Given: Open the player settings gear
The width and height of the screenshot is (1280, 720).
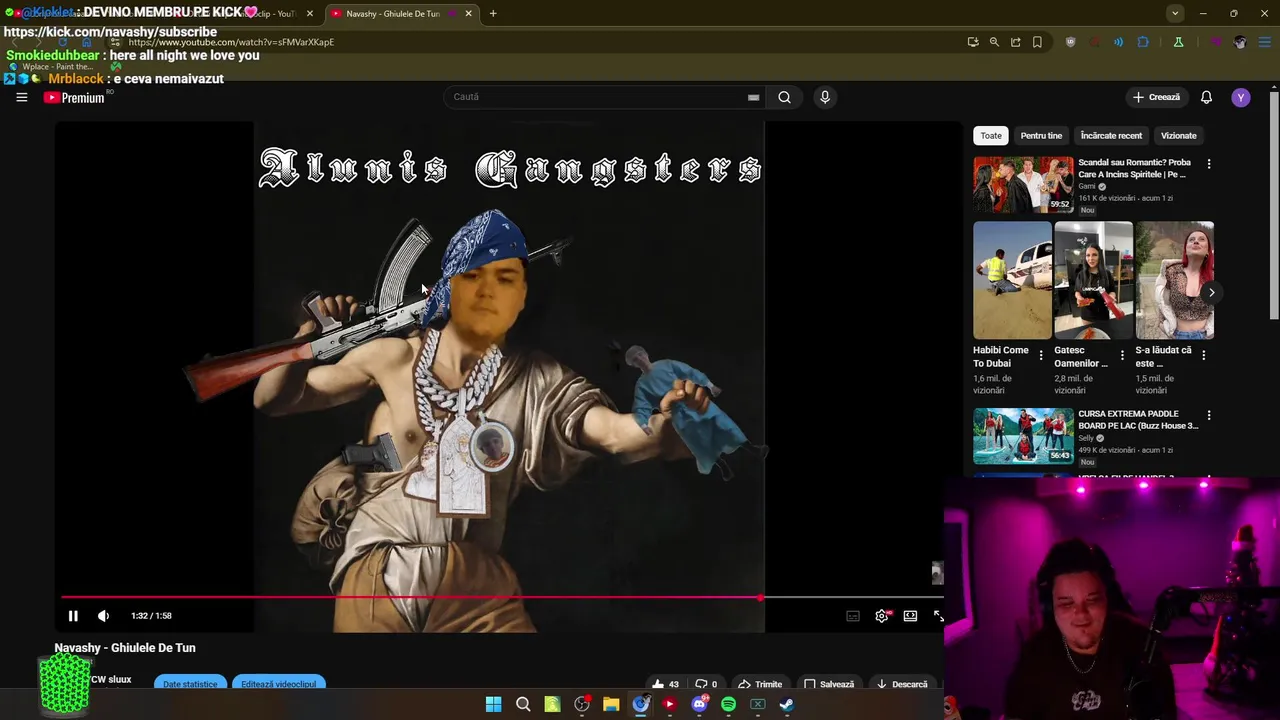Looking at the screenshot, I should (882, 616).
